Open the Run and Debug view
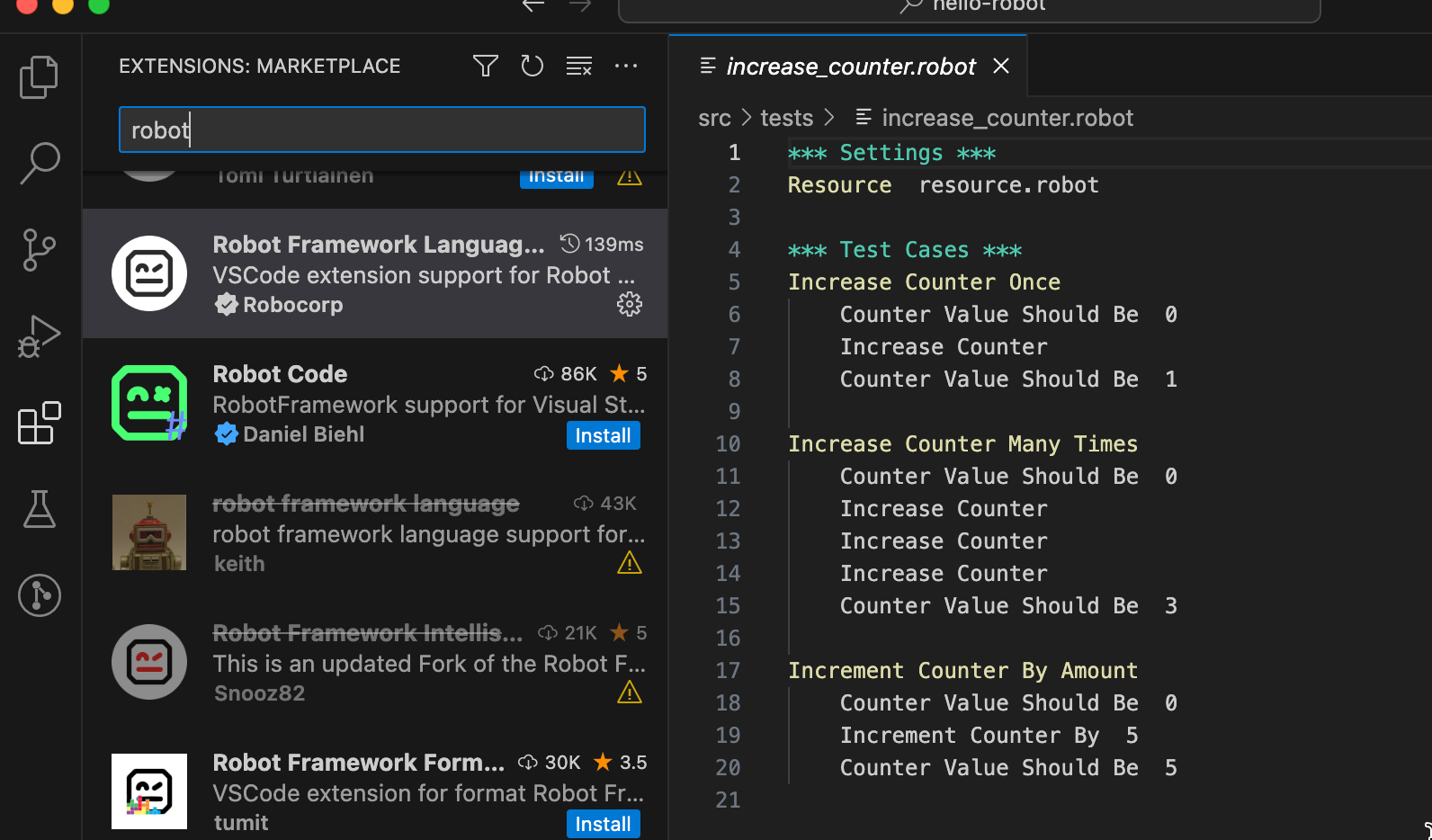 (x=40, y=336)
